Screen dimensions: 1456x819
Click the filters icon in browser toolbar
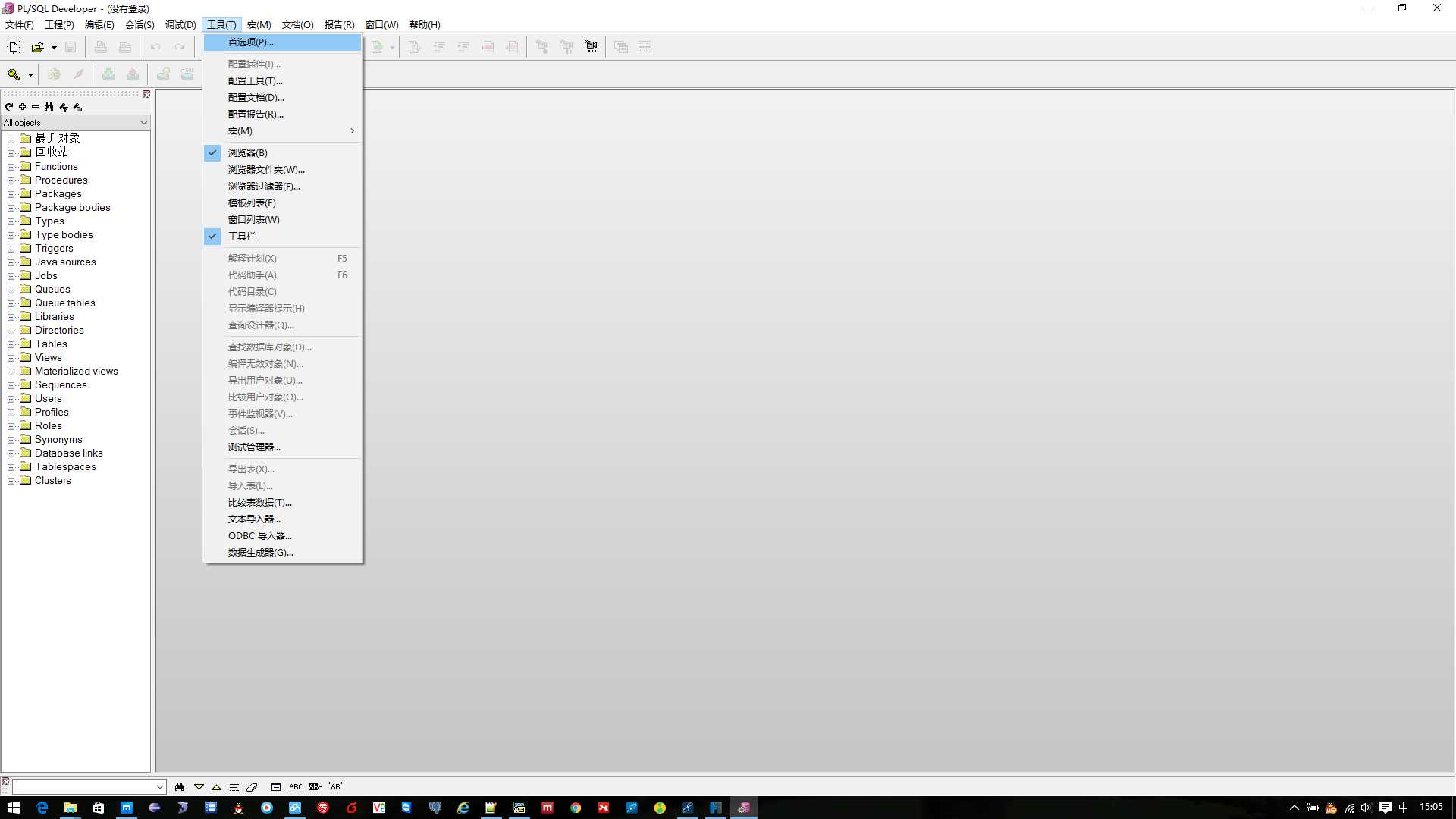click(64, 107)
